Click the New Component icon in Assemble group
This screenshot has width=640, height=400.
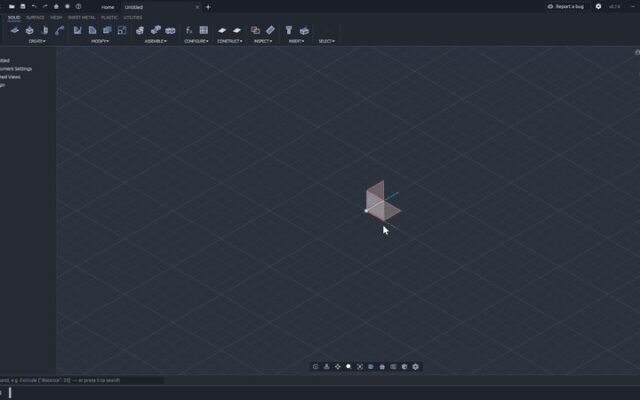click(140, 30)
